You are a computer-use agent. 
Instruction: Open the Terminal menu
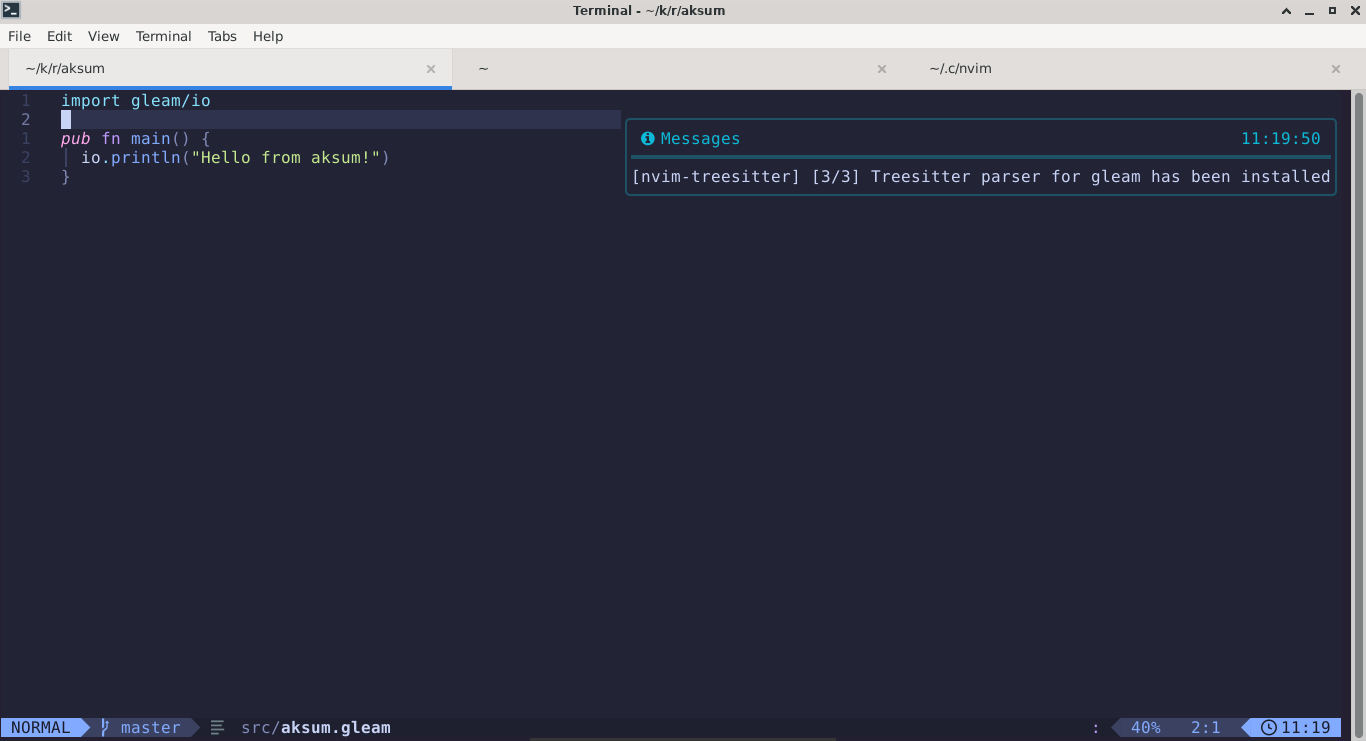pyautogui.click(x=163, y=36)
